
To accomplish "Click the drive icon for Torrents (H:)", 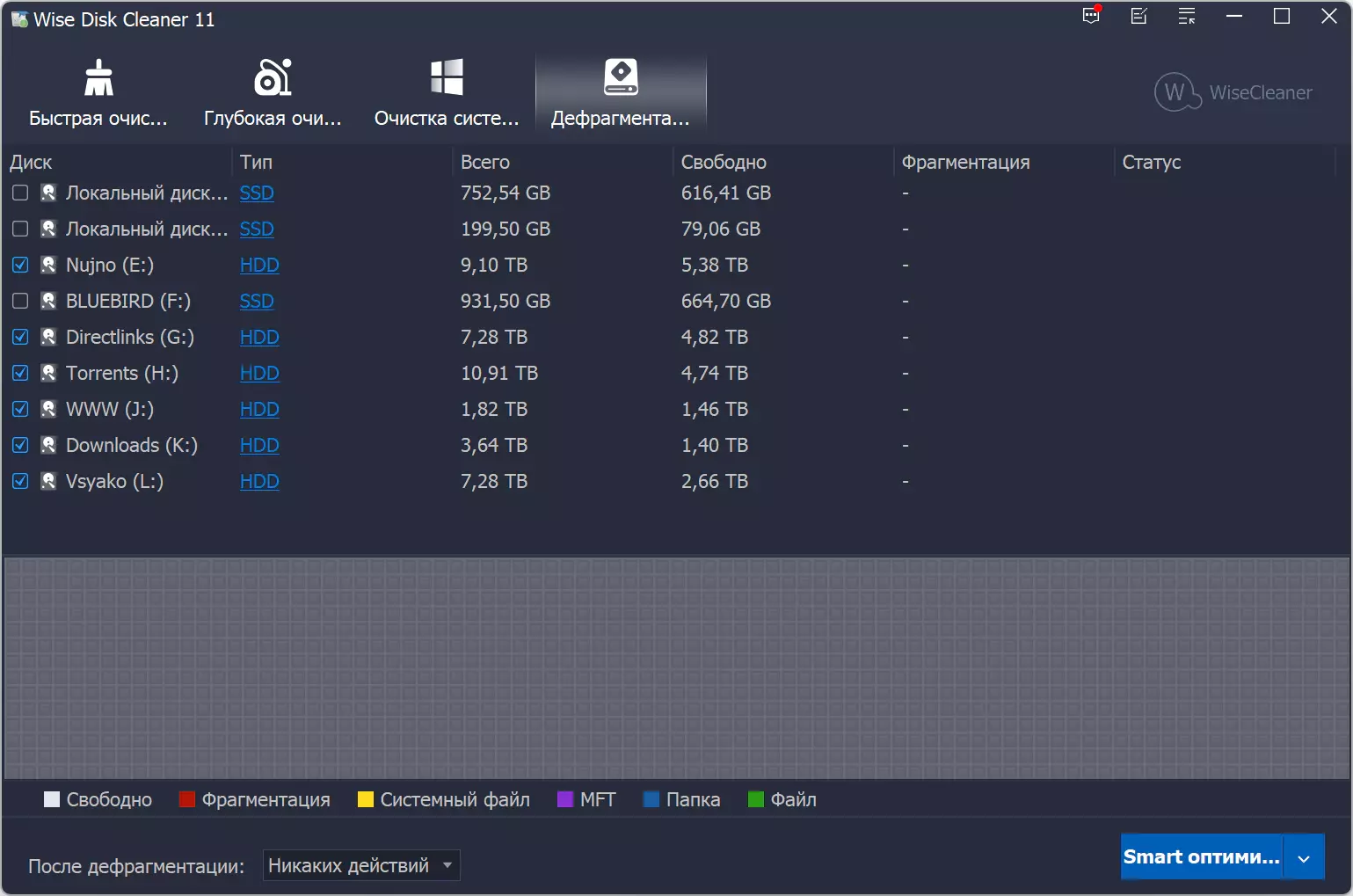I will click(x=48, y=373).
